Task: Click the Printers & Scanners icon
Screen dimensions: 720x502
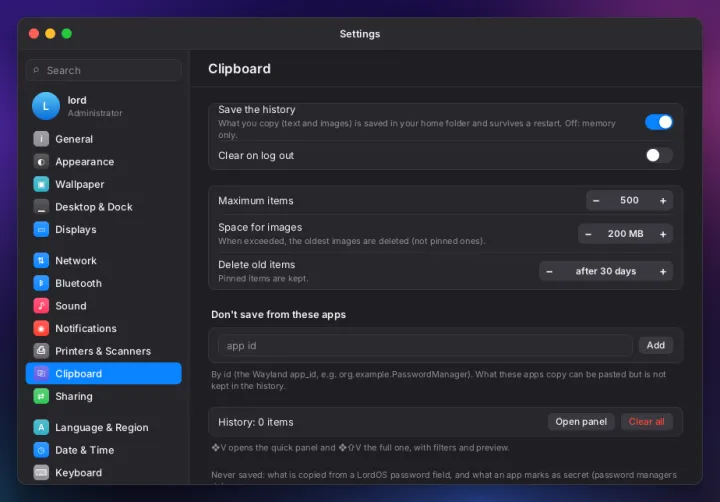Action: click(41, 351)
